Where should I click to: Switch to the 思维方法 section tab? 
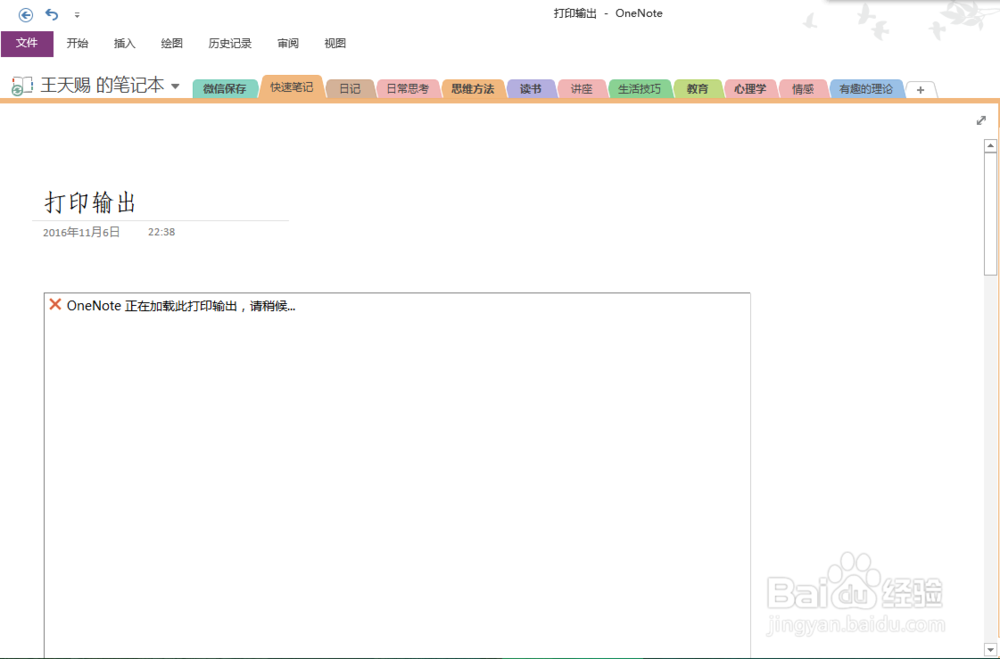point(473,89)
